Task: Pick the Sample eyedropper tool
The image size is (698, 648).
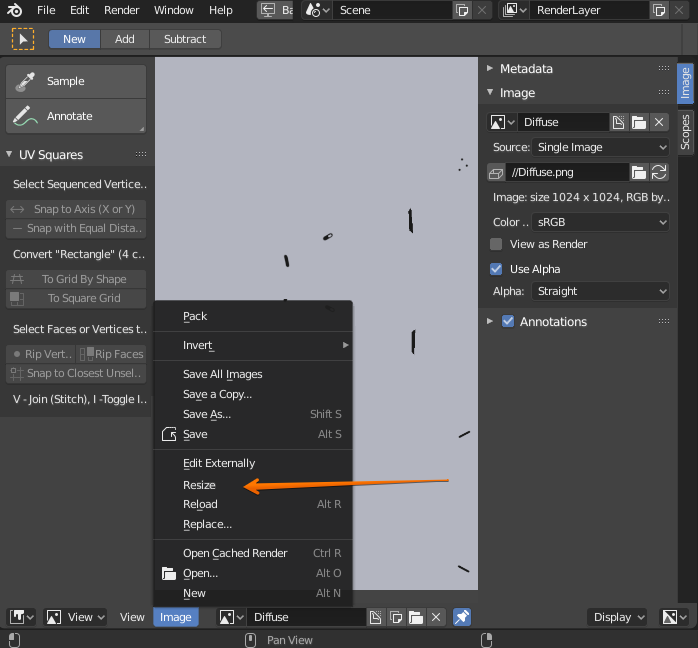Action: pyautogui.click(x=76, y=81)
